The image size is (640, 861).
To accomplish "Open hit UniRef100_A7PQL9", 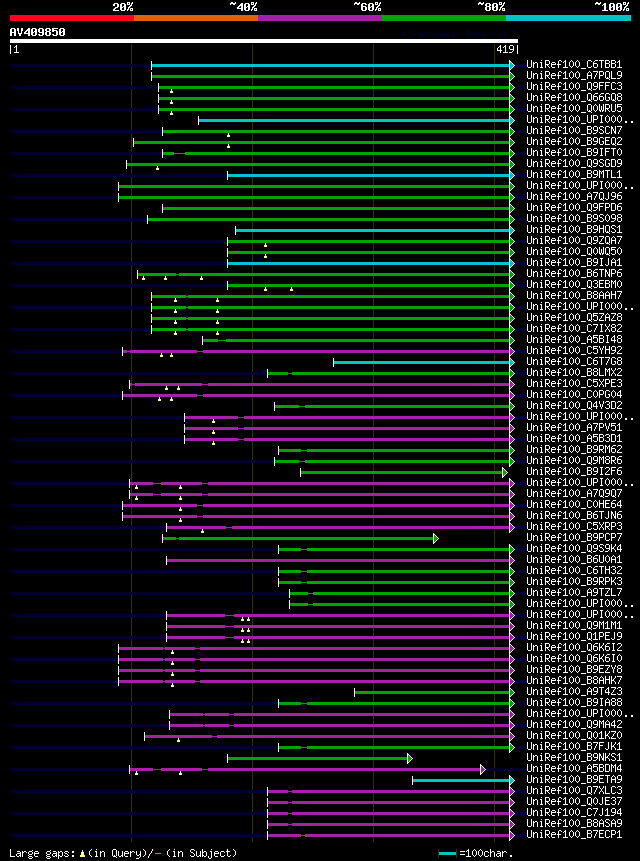I will point(574,76).
